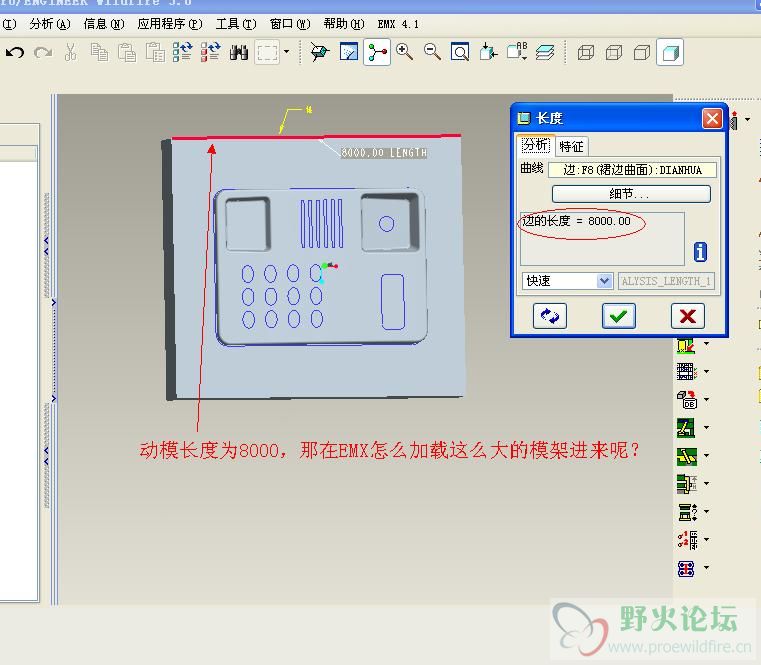Click the Refit to screen icon
The height and width of the screenshot is (665, 761).
pos(460,52)
